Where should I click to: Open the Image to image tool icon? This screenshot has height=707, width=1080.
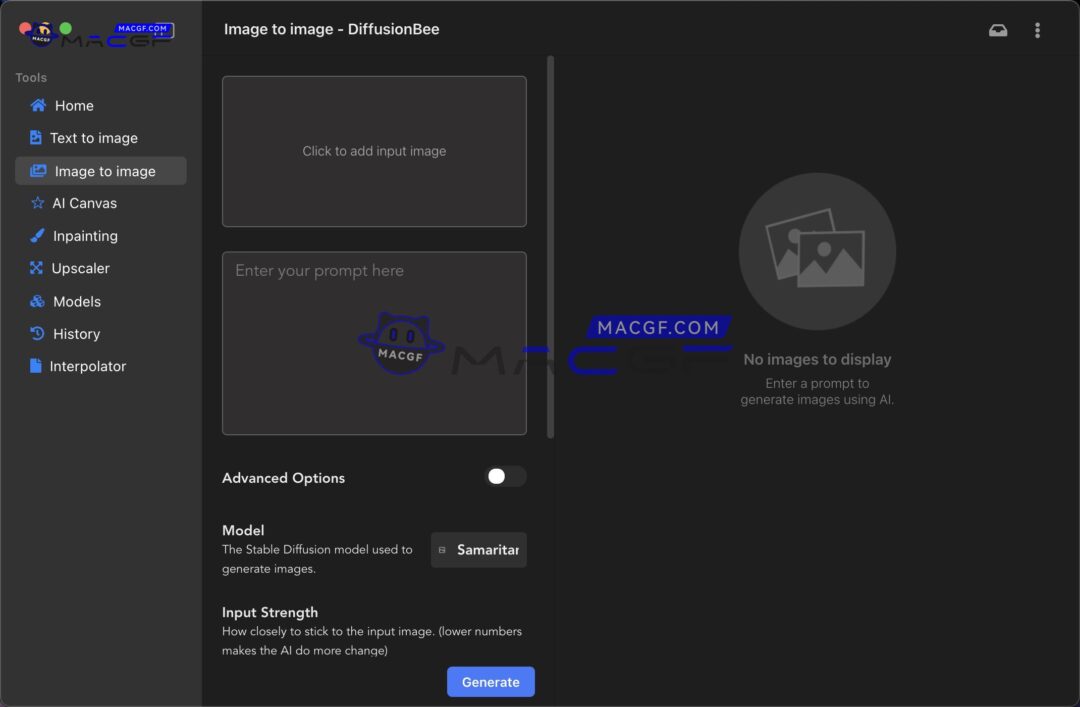(36, 170)
